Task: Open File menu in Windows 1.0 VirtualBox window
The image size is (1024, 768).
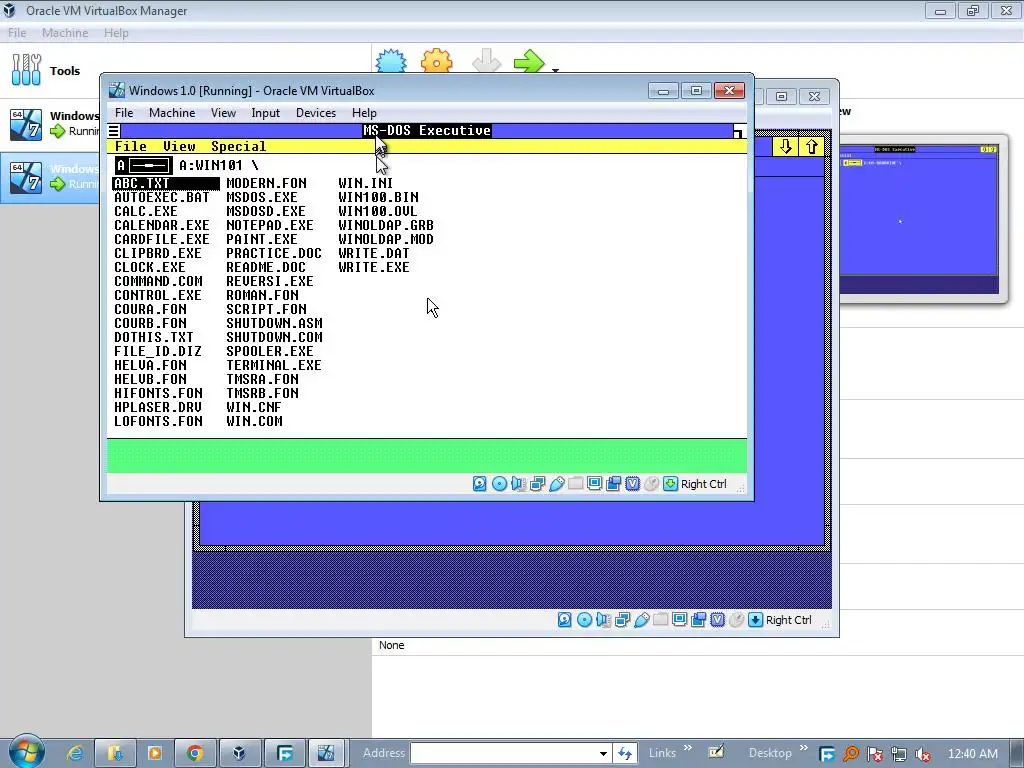Action: click(x=124, y=113)
